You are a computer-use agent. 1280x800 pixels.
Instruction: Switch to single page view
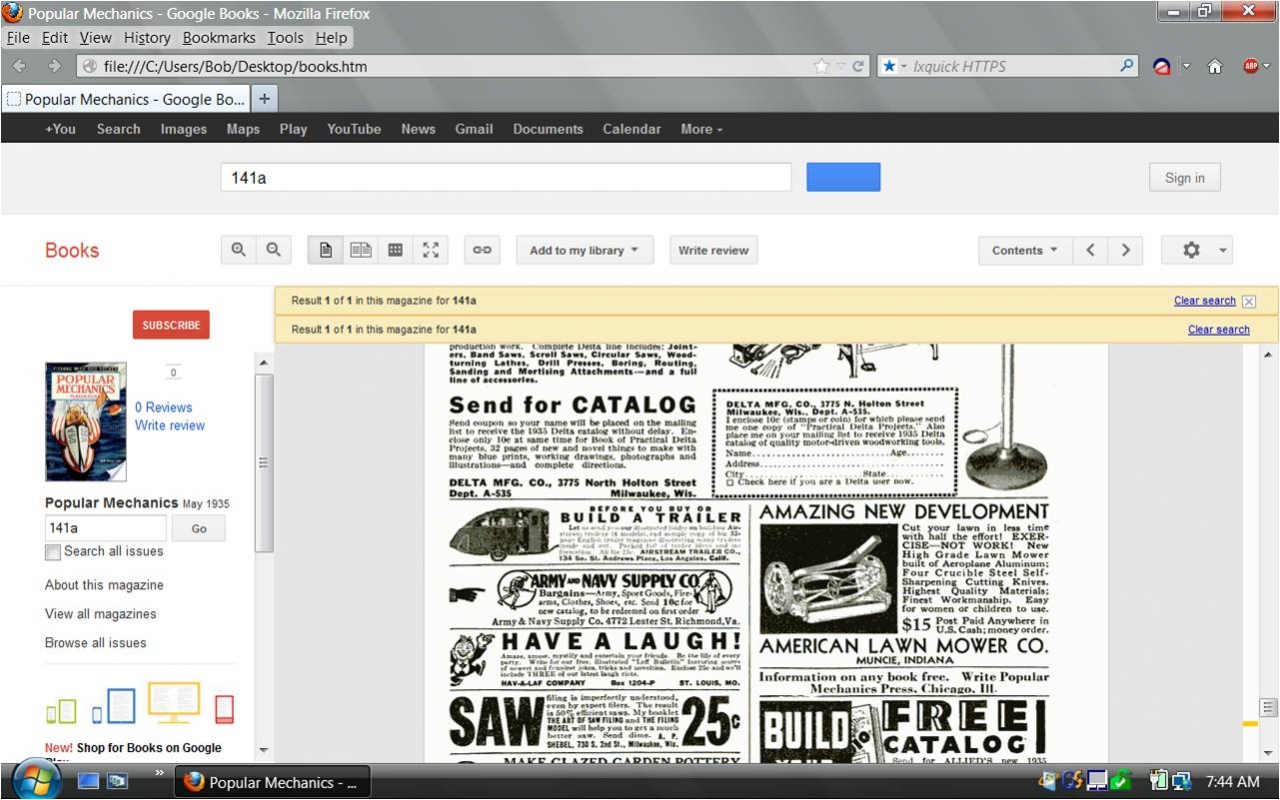coord(326,250)
